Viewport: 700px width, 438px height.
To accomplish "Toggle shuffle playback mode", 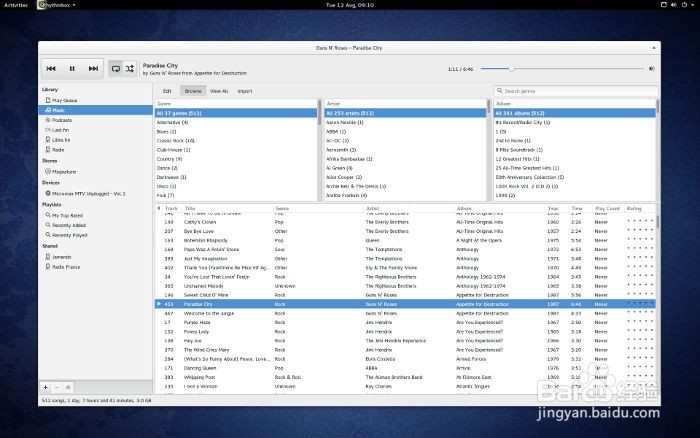I will [130, 69].
